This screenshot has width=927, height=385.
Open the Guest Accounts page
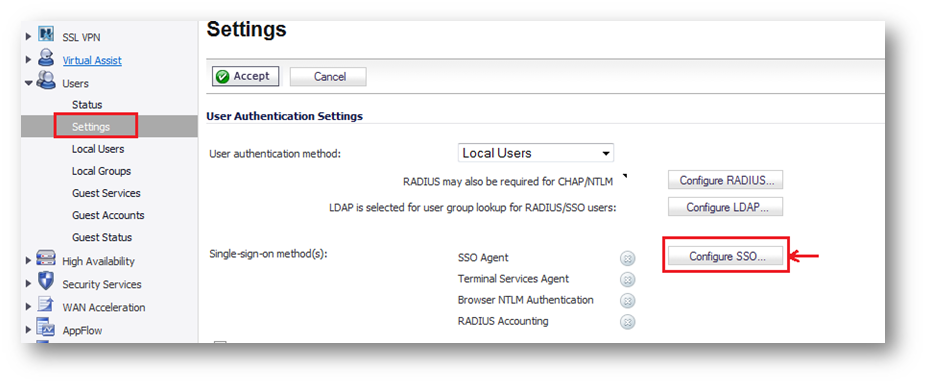(108, 215)
